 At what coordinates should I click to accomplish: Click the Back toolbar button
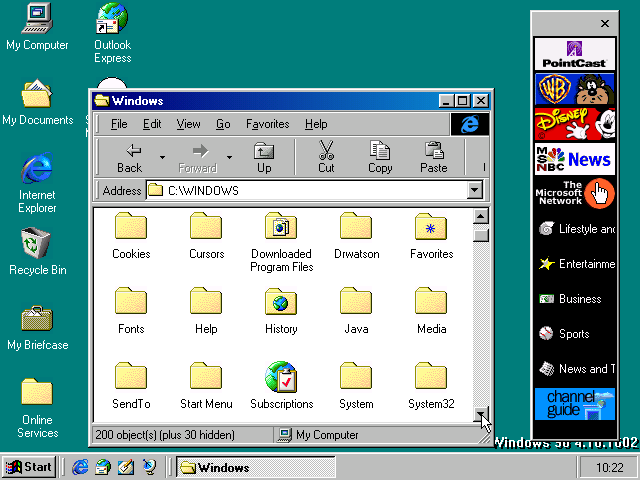click(x=130, y=158)
